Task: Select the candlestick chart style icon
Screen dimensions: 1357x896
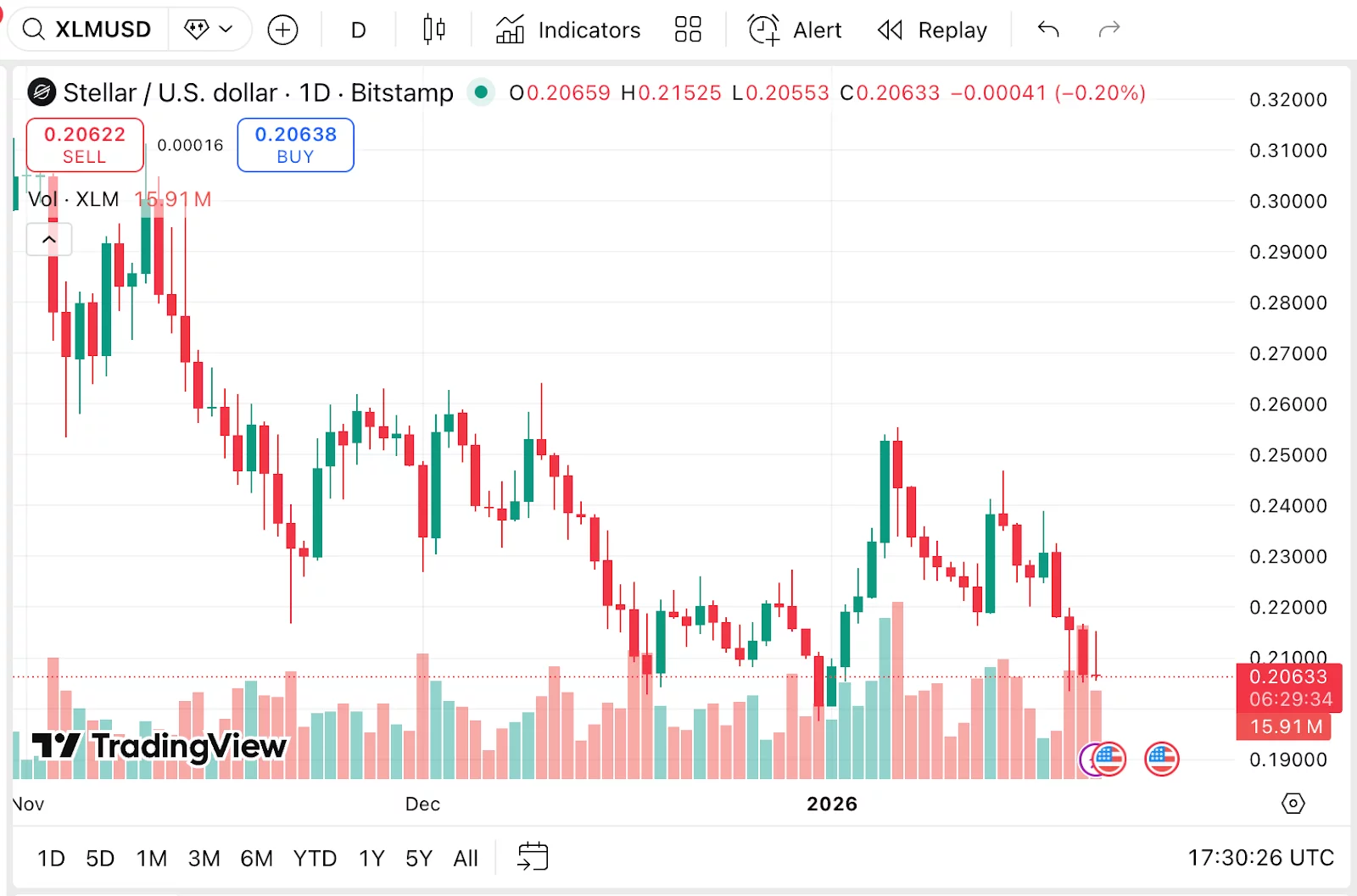Action: tap(433, 29)
